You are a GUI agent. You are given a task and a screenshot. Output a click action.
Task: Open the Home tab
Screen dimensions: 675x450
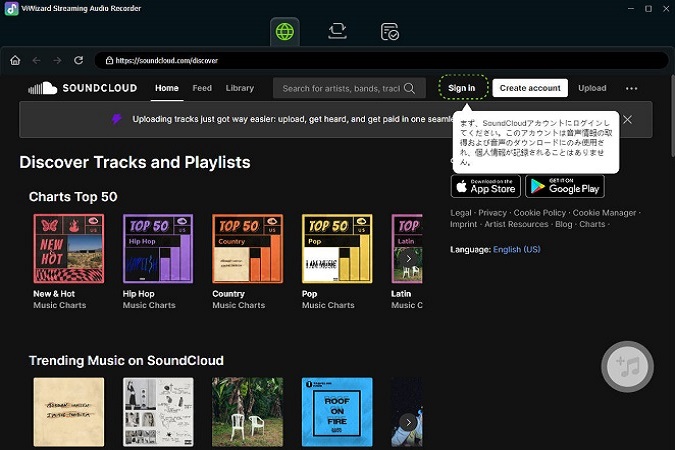pyautogui.click(x=167, y=88)
